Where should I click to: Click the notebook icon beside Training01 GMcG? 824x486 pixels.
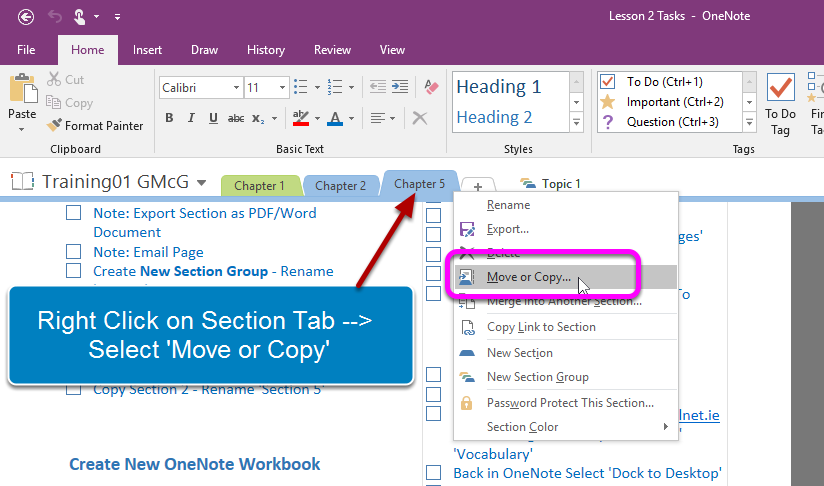23,181
